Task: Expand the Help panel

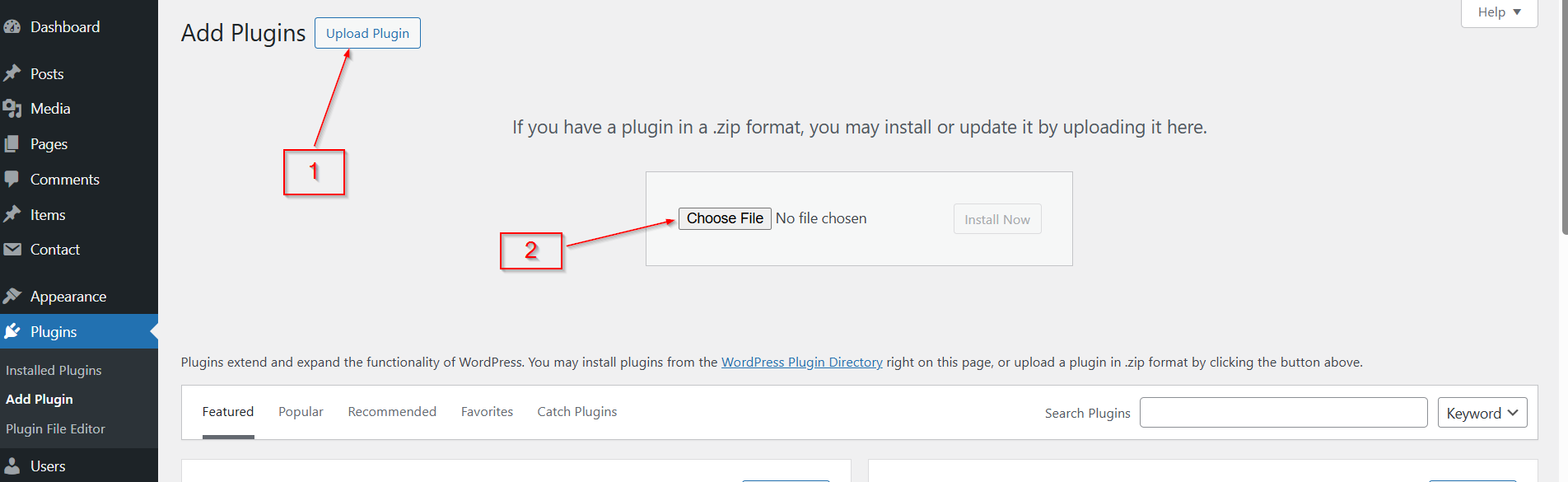Action: tap(1497, 12)
